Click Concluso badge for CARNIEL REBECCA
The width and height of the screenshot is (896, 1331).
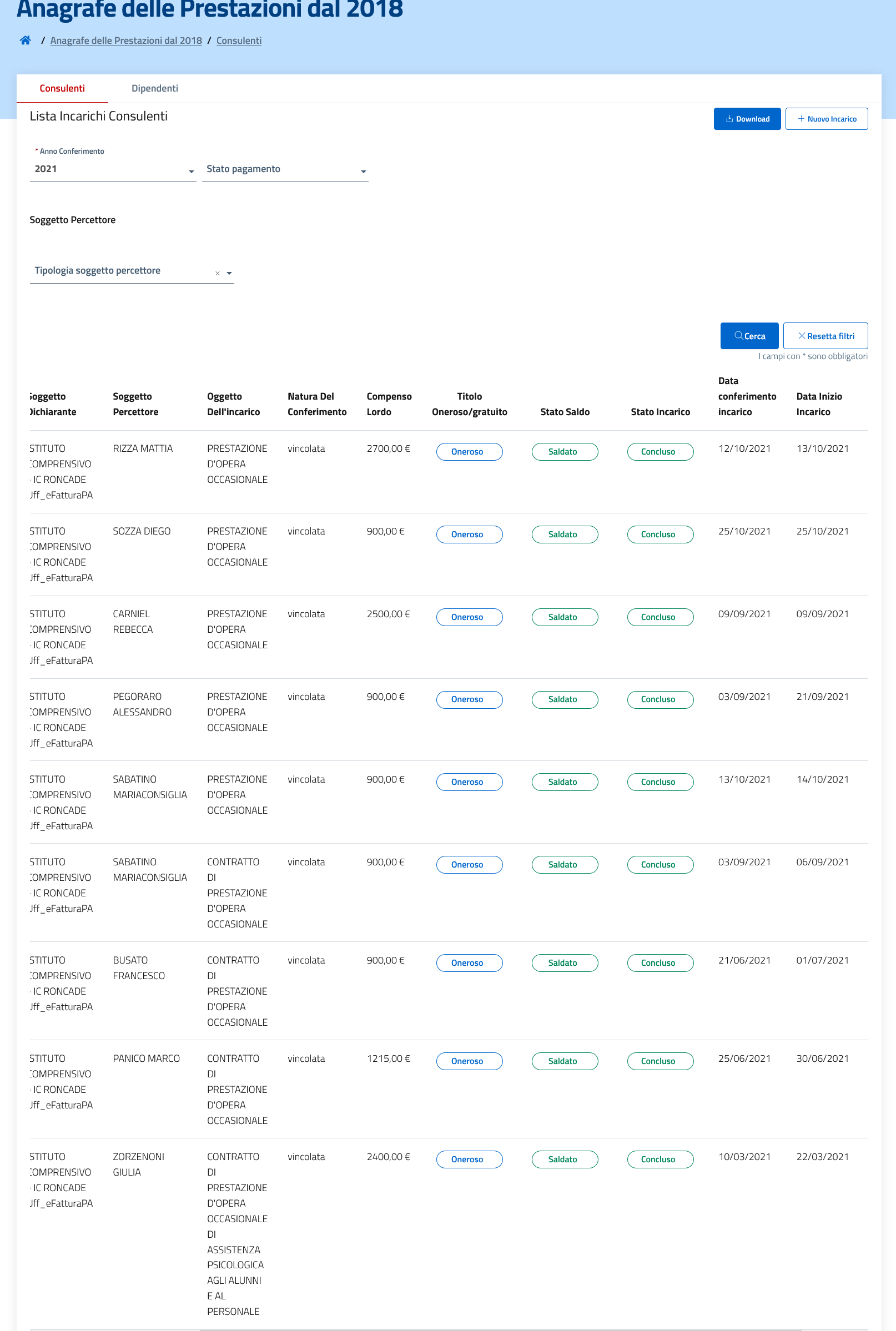(x=660, y=617)
